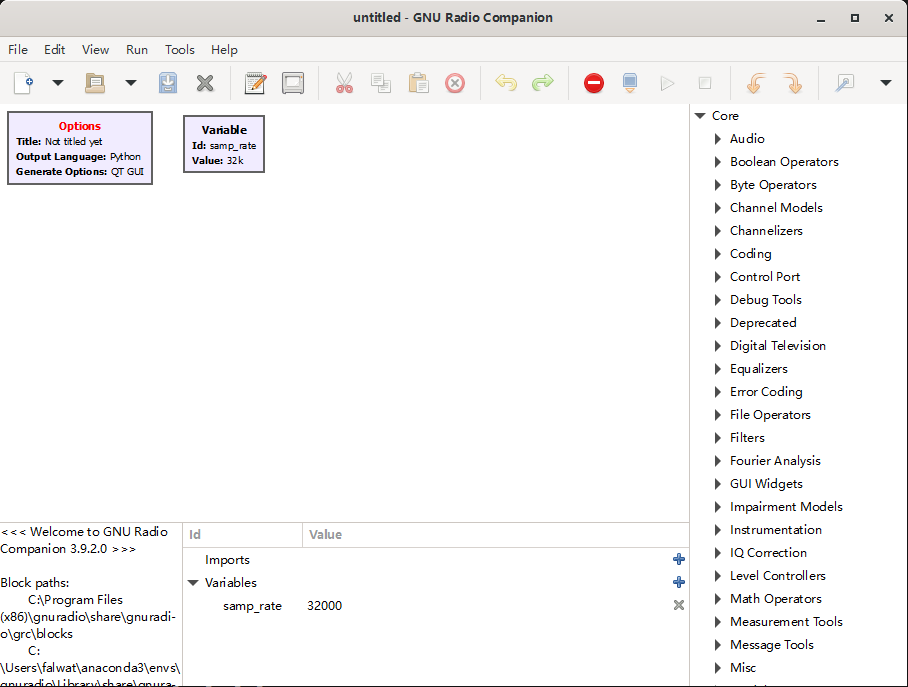
Task: Remove samp_rate variable with X icon
Action: [679, 605]
